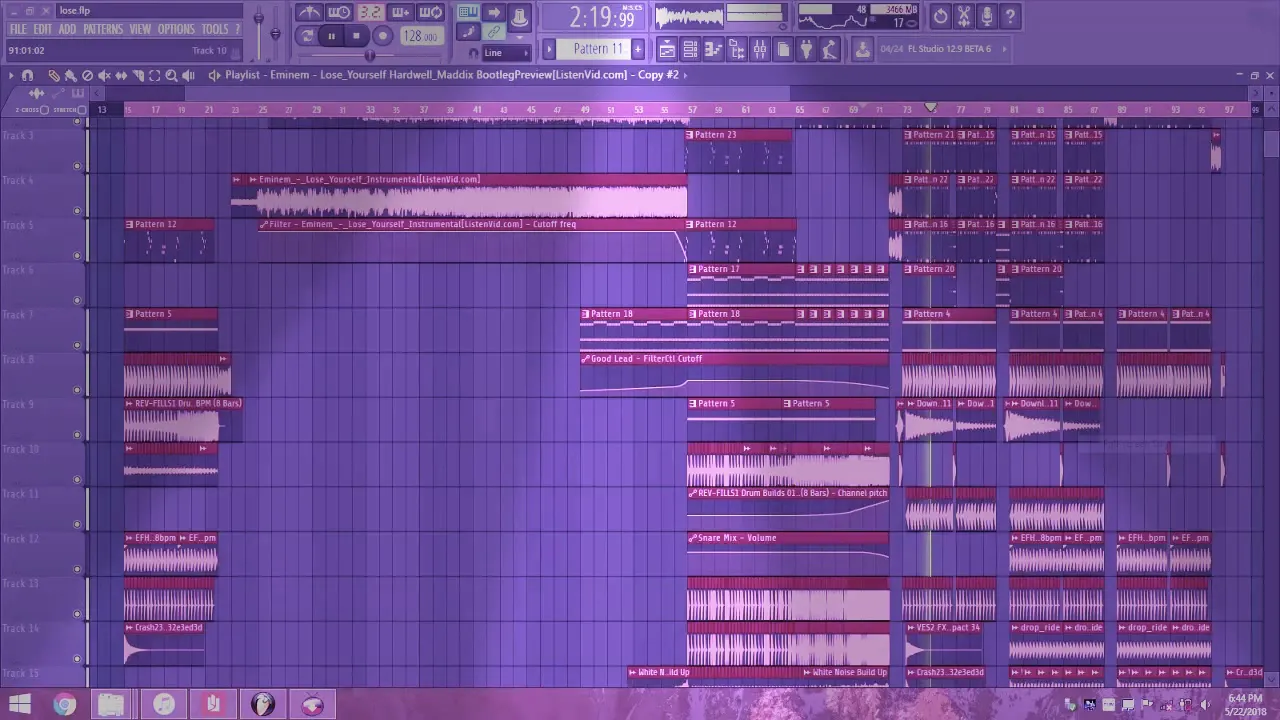Open the PATTERNS menu
Image resolution: width=1280 pixels, height=720 pixels.
[x=103, y=29]
